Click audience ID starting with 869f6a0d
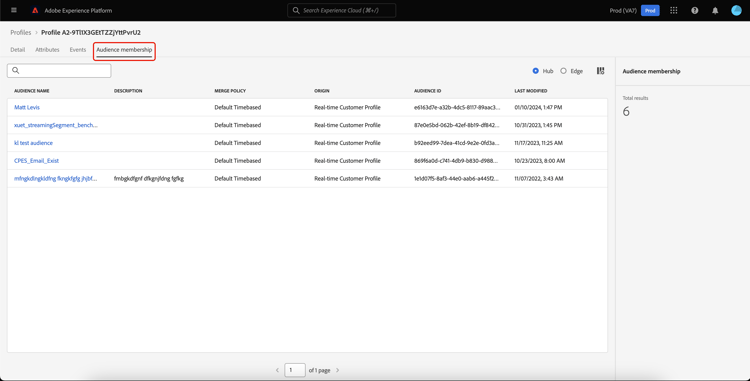This screenshot has height=381, width=750. (x=457, y=161)
